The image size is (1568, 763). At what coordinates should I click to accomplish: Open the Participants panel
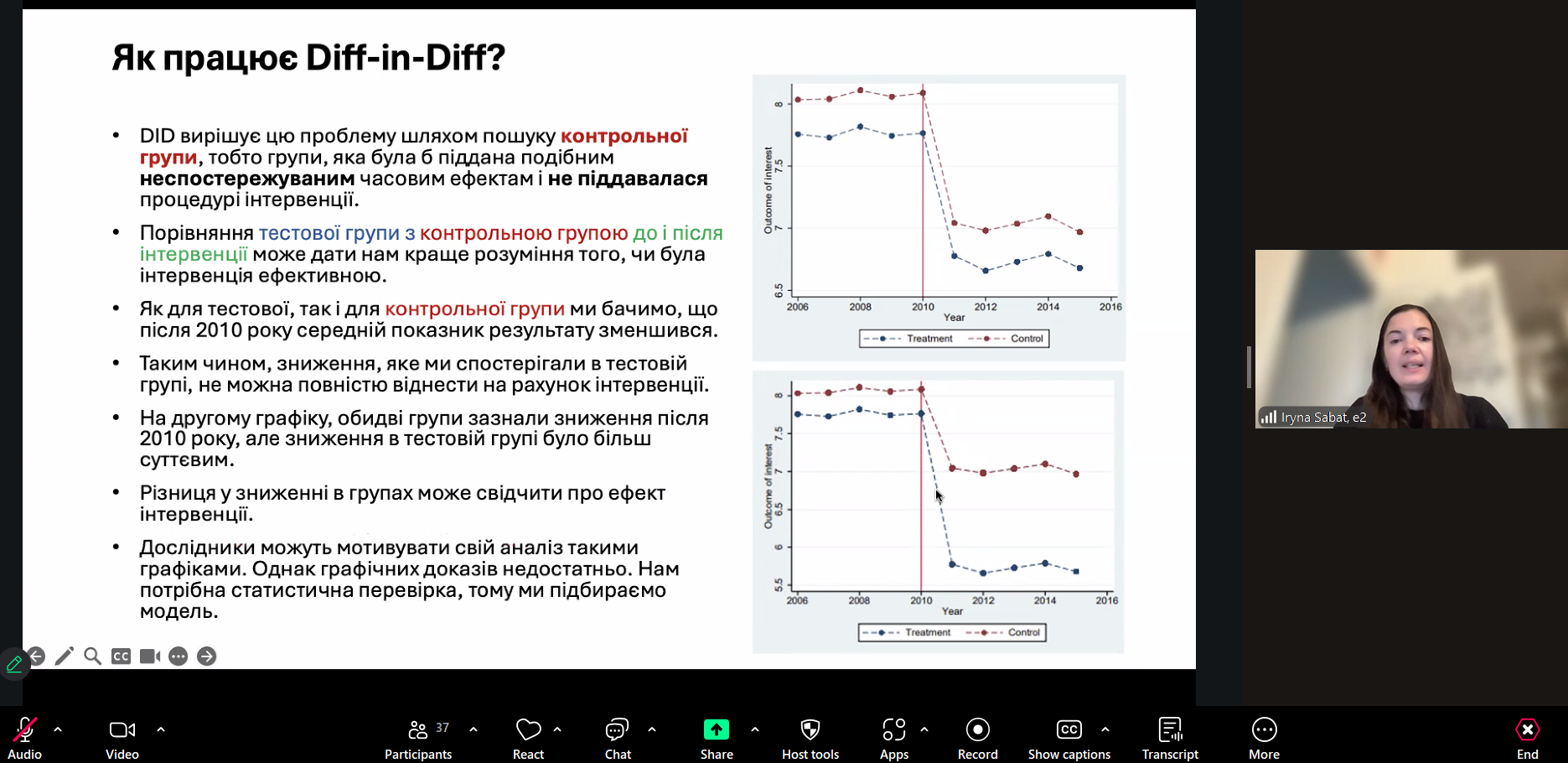(x=417, y=737)
